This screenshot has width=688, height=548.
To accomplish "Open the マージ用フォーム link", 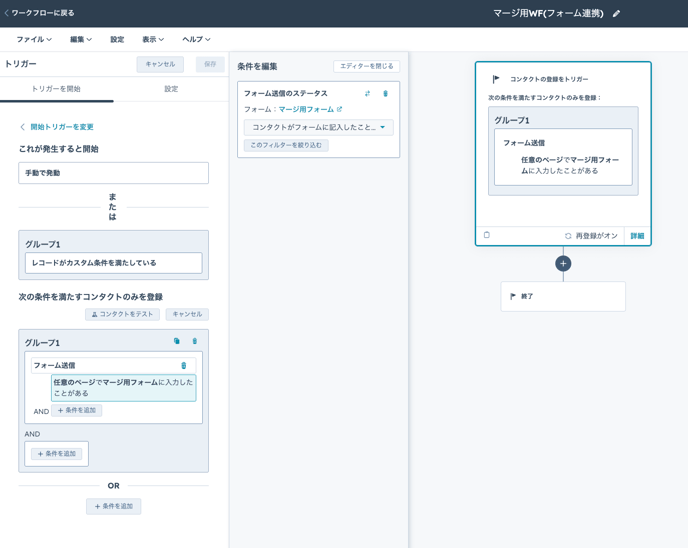I will pyautogui.click(x=309, y=110).
